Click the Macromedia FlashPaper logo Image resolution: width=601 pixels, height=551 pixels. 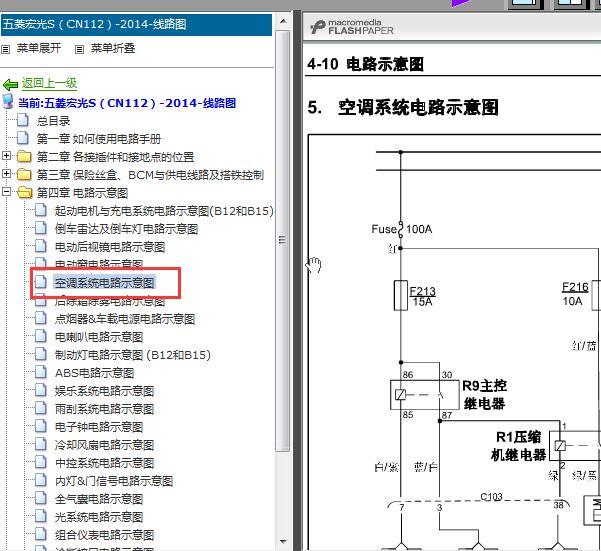352,27
